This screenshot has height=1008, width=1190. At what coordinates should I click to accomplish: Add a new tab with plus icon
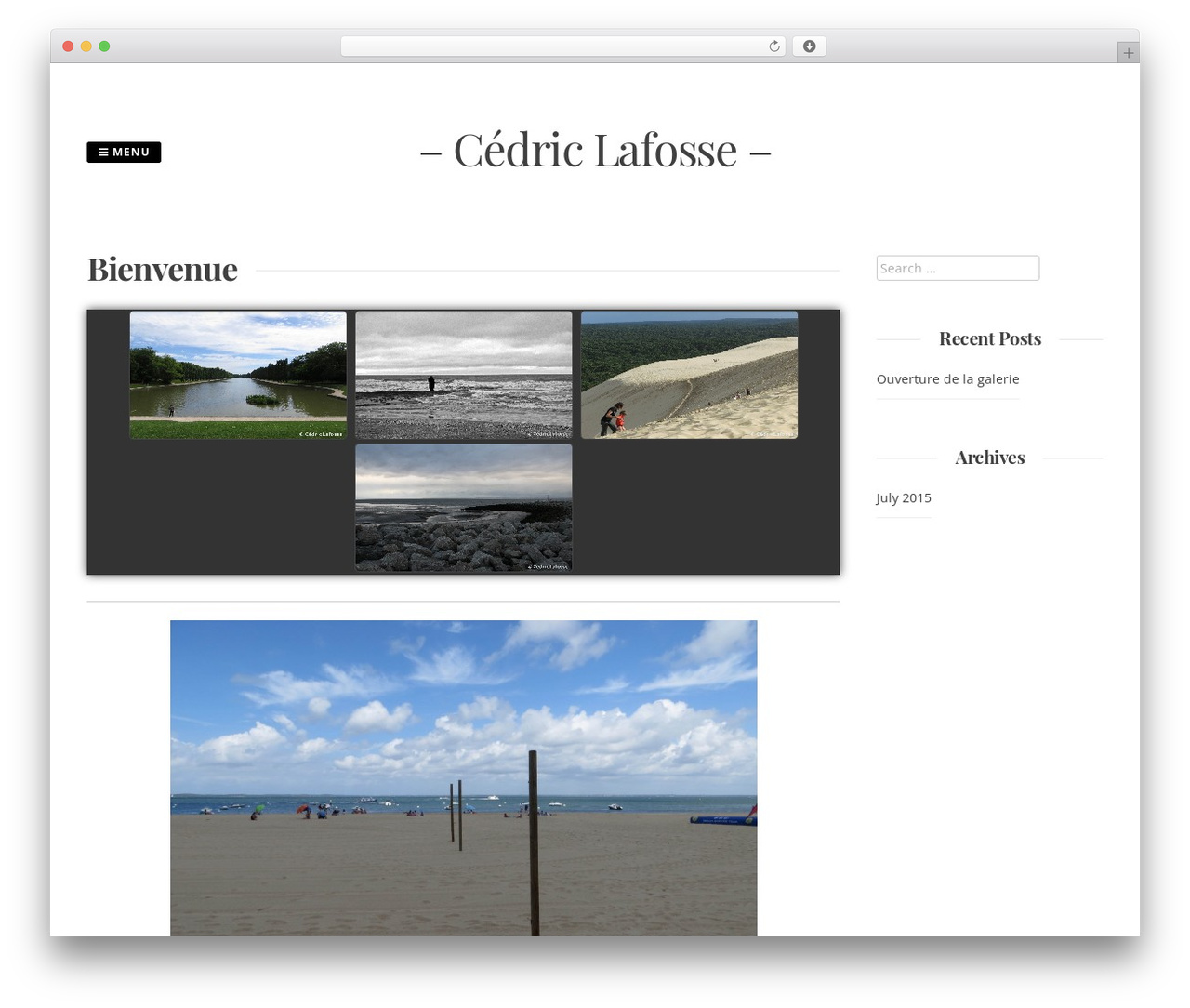[x=1128, y=53]
